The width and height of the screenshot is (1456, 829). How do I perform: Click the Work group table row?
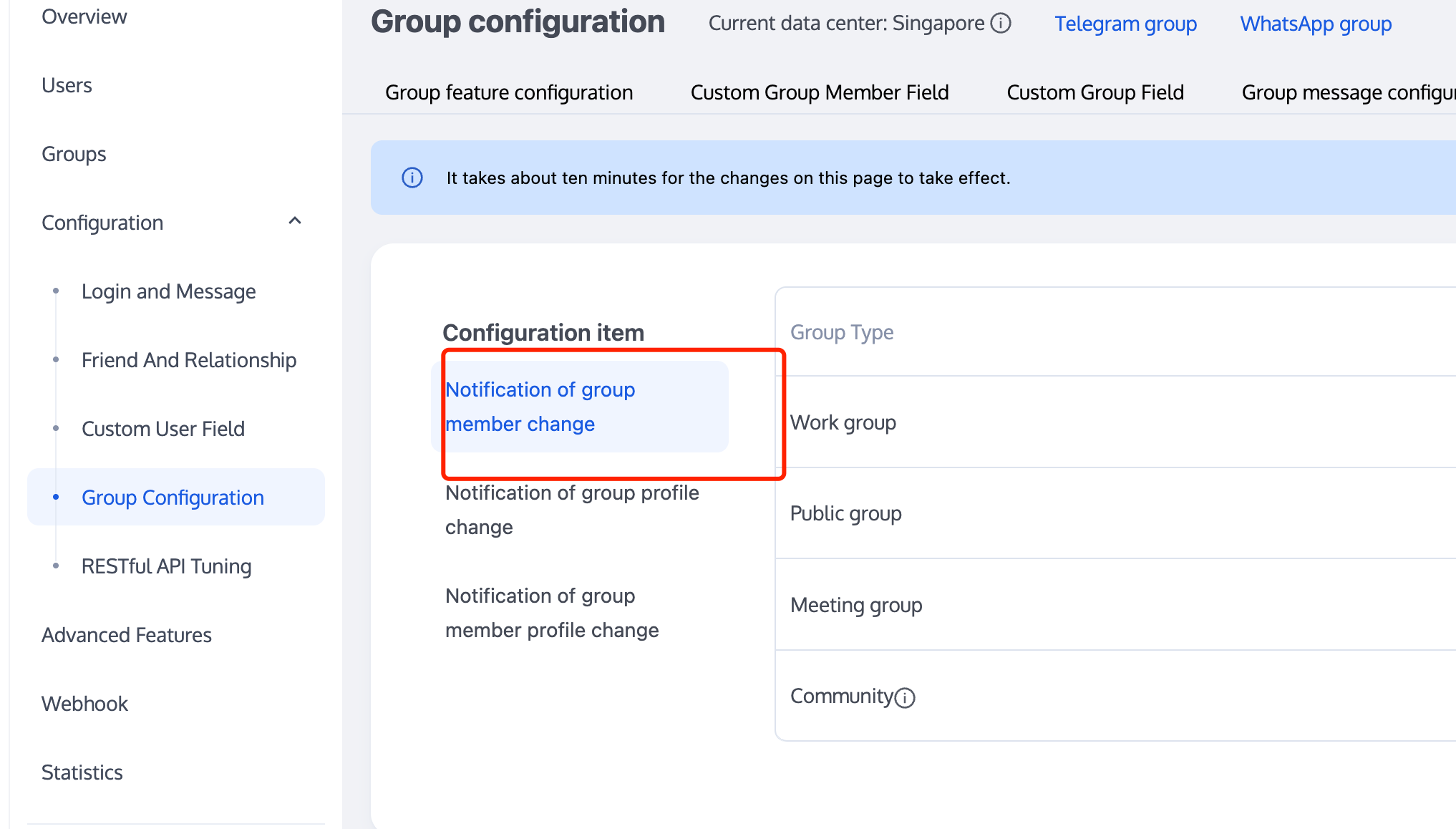[843, 422]
